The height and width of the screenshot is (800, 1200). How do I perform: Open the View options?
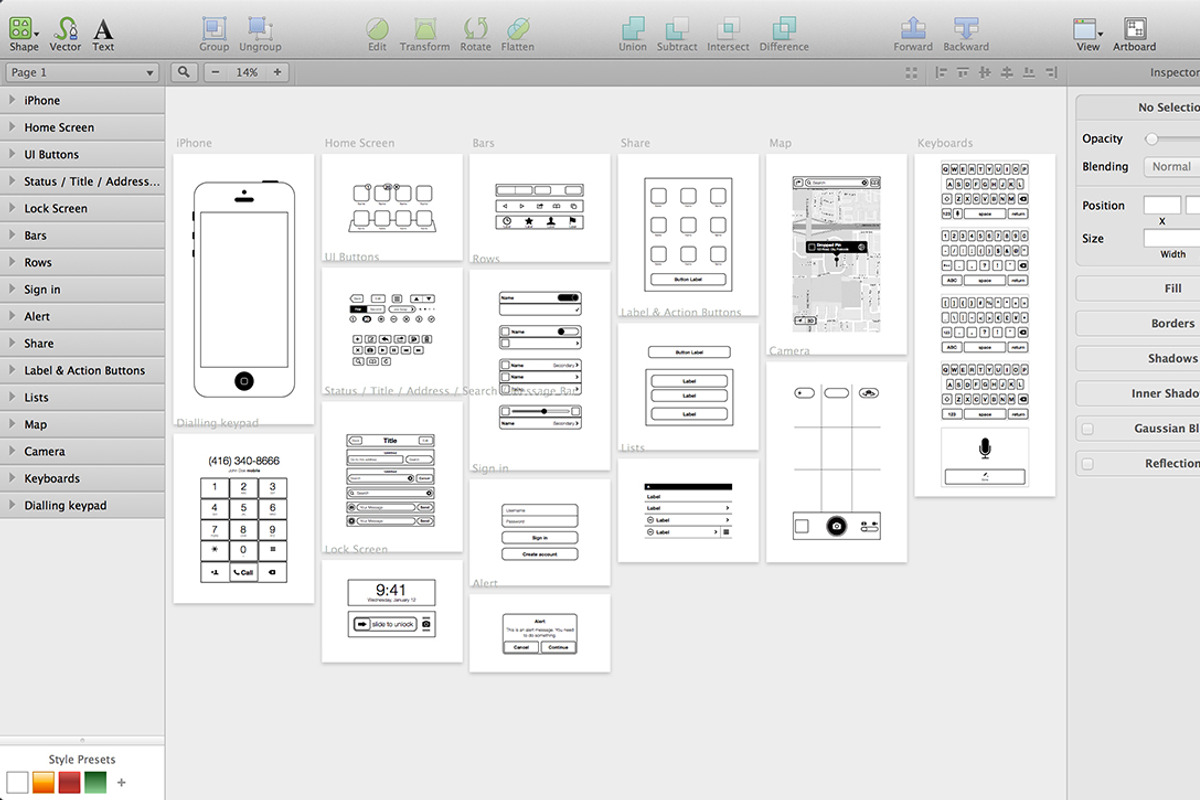pyautogui.click(x=1088, y=33)
